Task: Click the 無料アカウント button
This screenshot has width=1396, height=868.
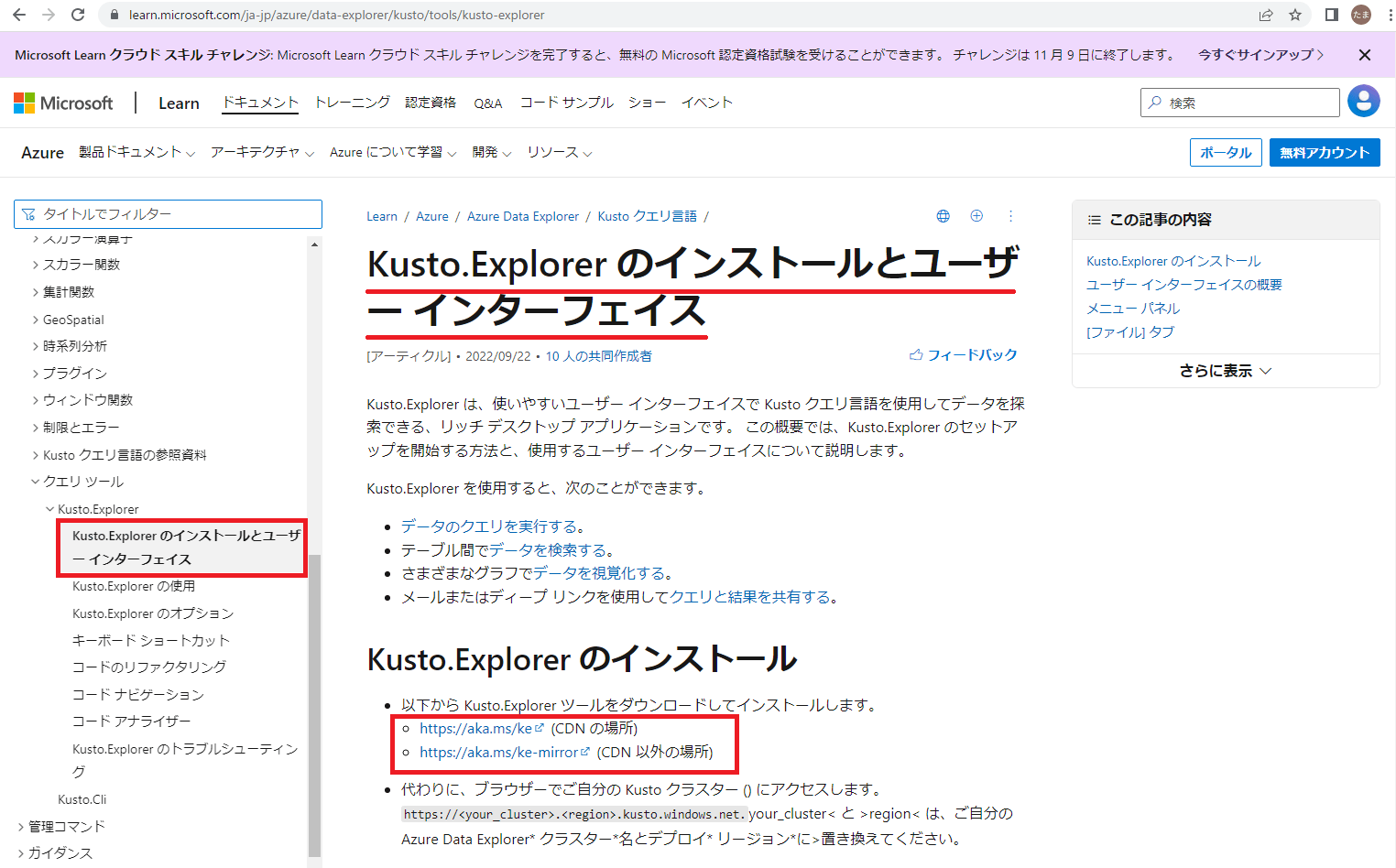Action: pos(1325,153)
